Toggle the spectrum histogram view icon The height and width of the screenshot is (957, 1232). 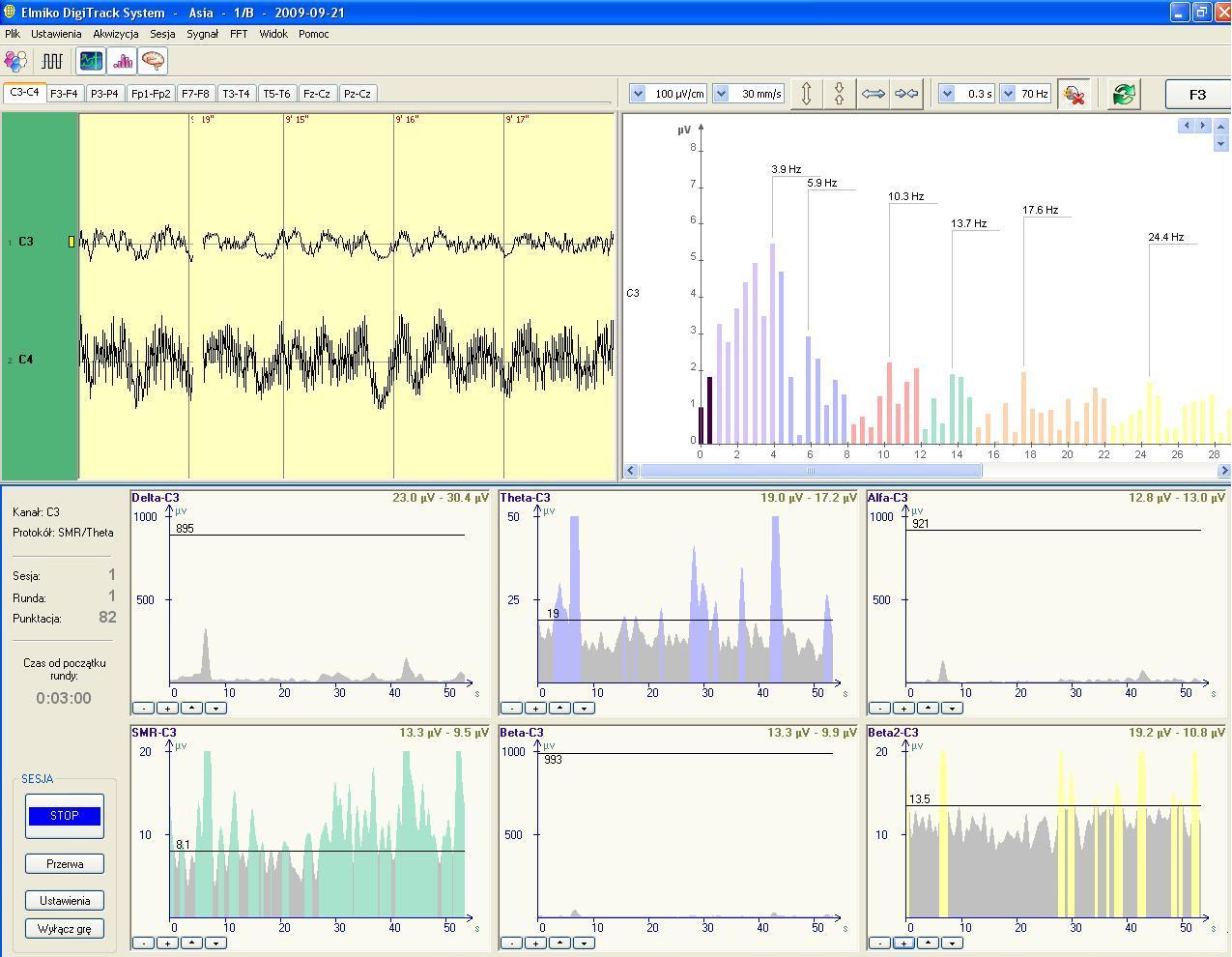pos(122,61)
